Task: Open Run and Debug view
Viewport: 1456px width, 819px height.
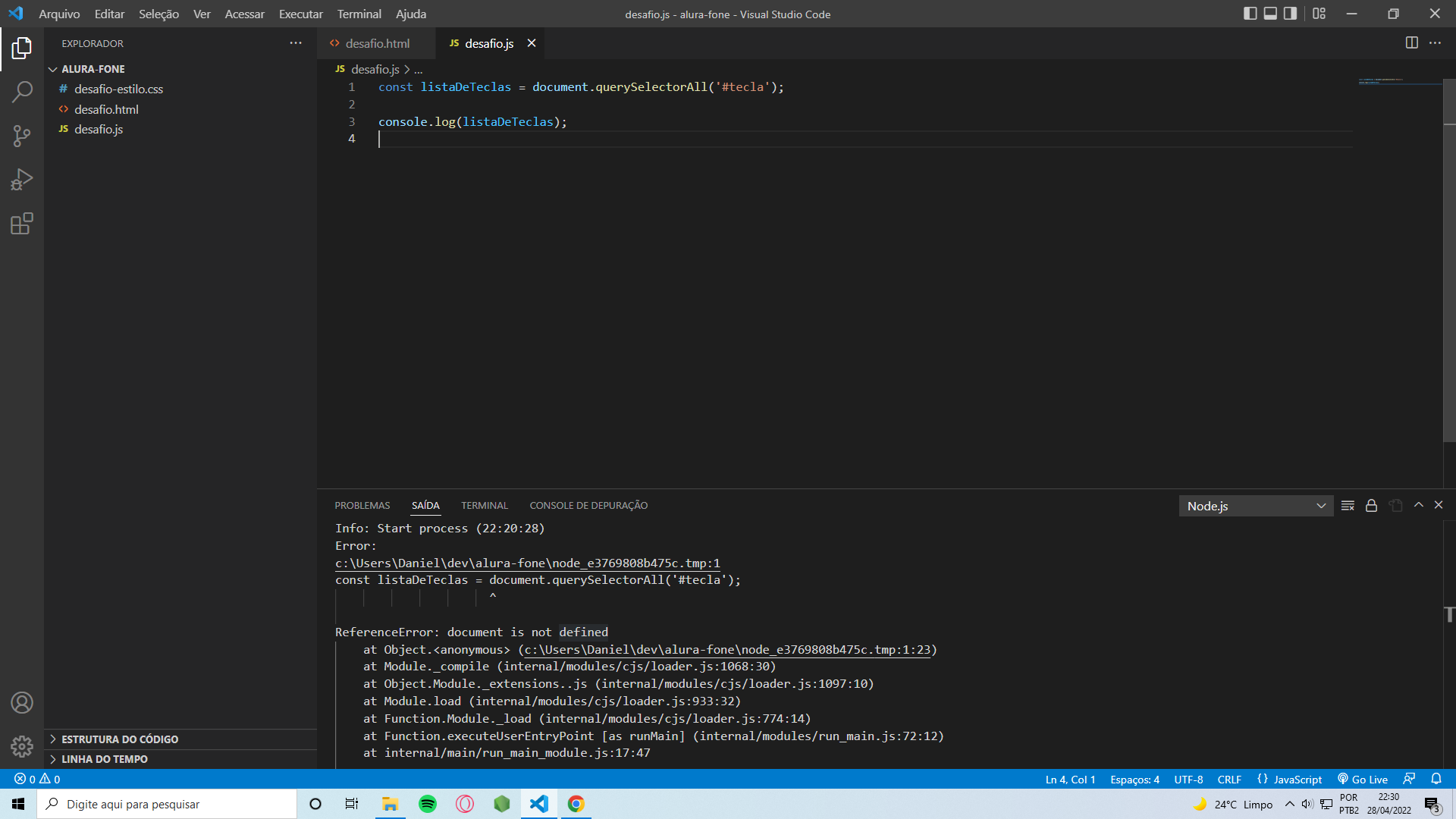Action: point(22,180)
